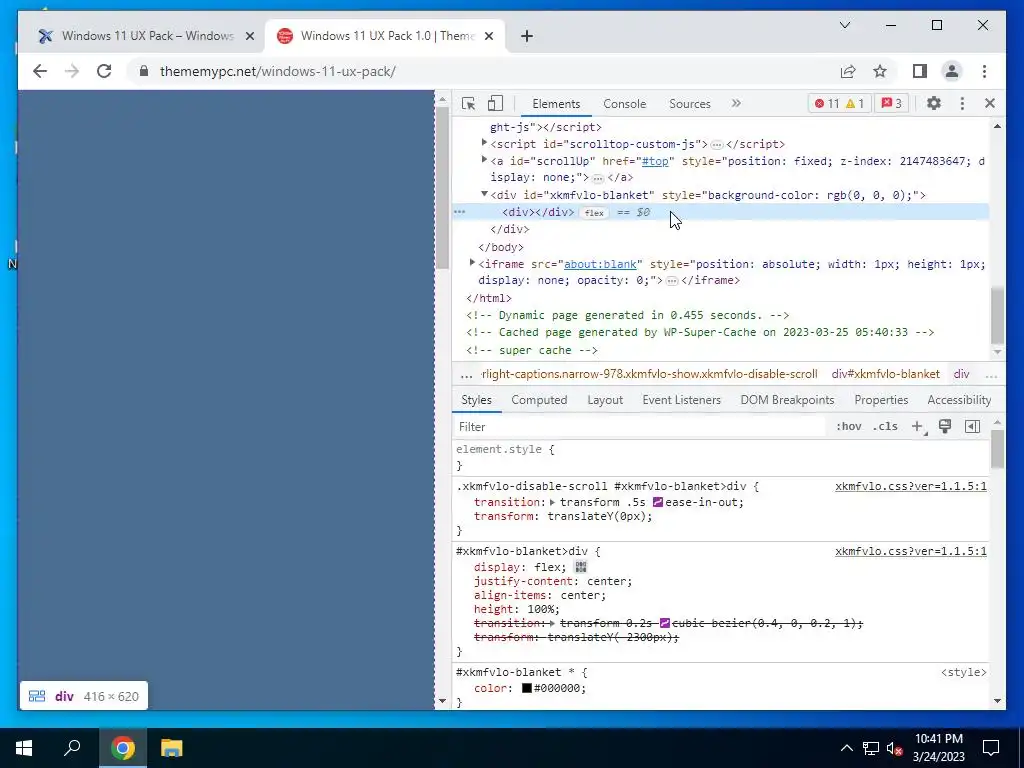Open File Explorer from taskbar
This screenshot has height=768, width=1024.
(171, 748)
